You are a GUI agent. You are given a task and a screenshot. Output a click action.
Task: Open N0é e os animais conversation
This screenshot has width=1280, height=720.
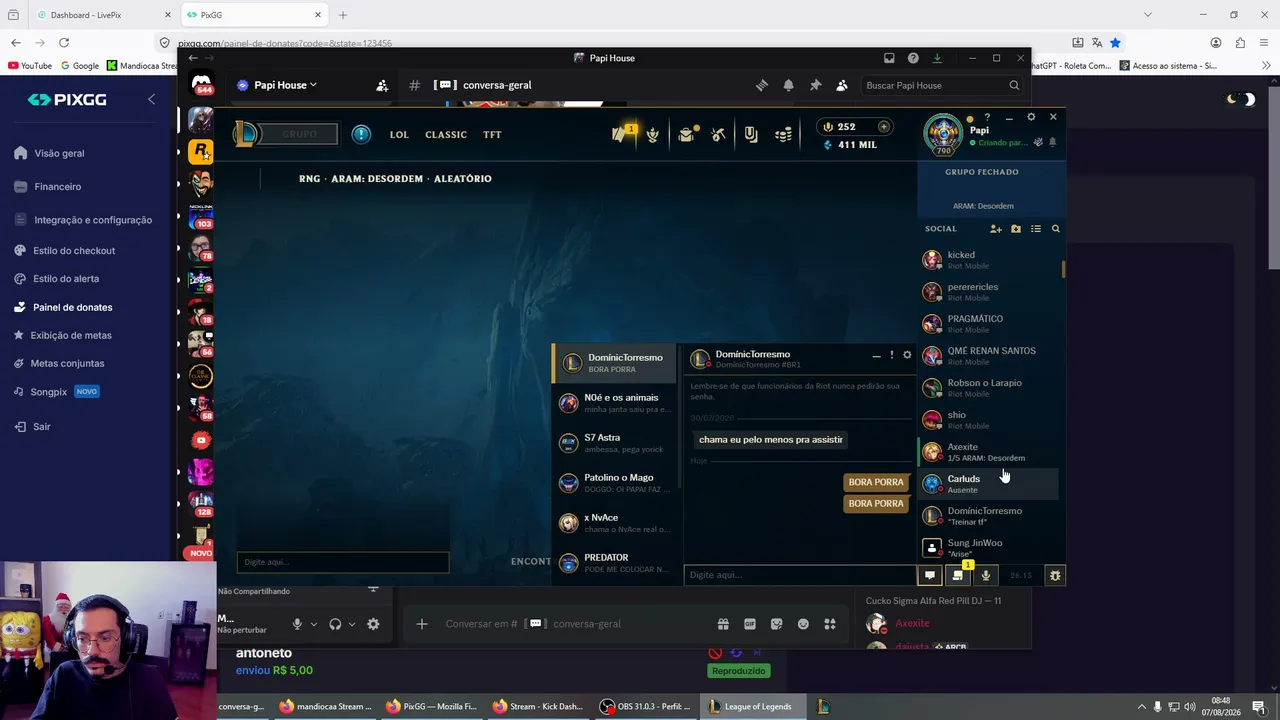coord(616,403)
